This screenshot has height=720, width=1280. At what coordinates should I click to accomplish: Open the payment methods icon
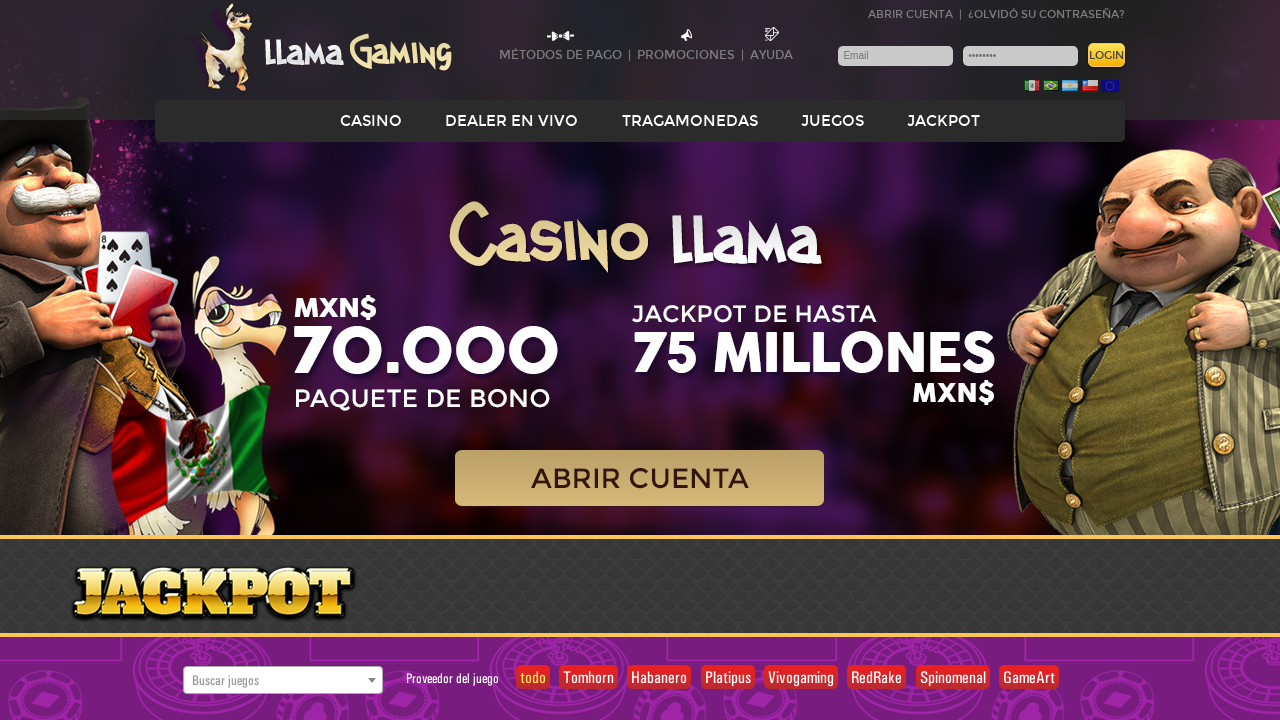[x=560, y=36]
